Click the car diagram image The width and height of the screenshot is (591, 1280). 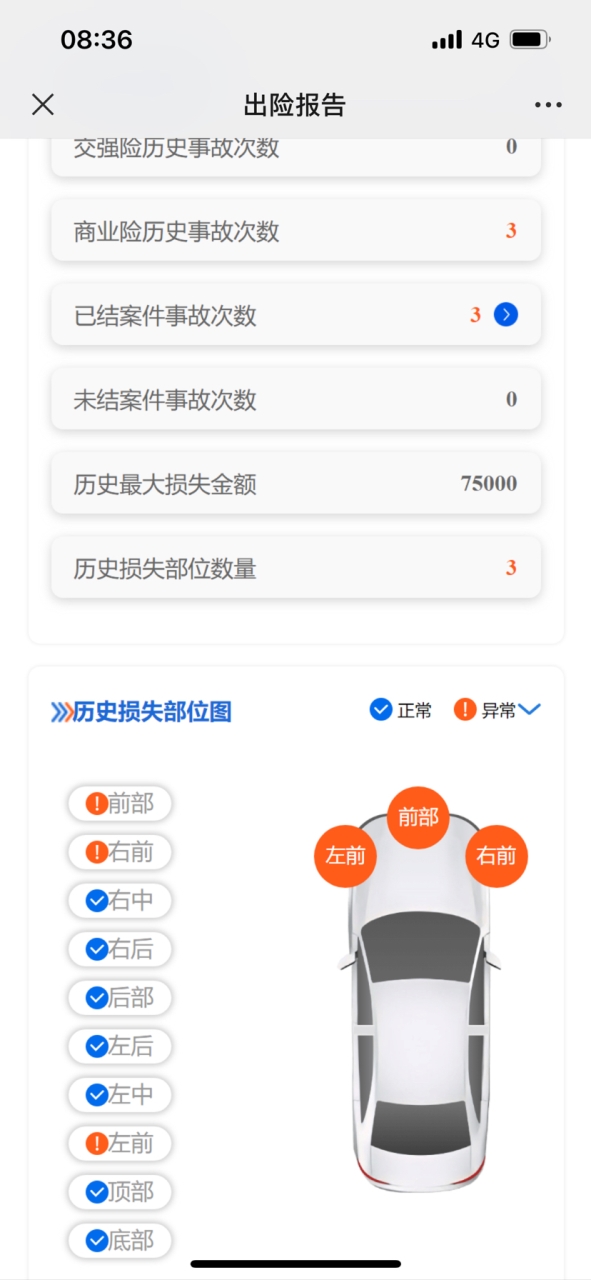[x=420, y=1000]
